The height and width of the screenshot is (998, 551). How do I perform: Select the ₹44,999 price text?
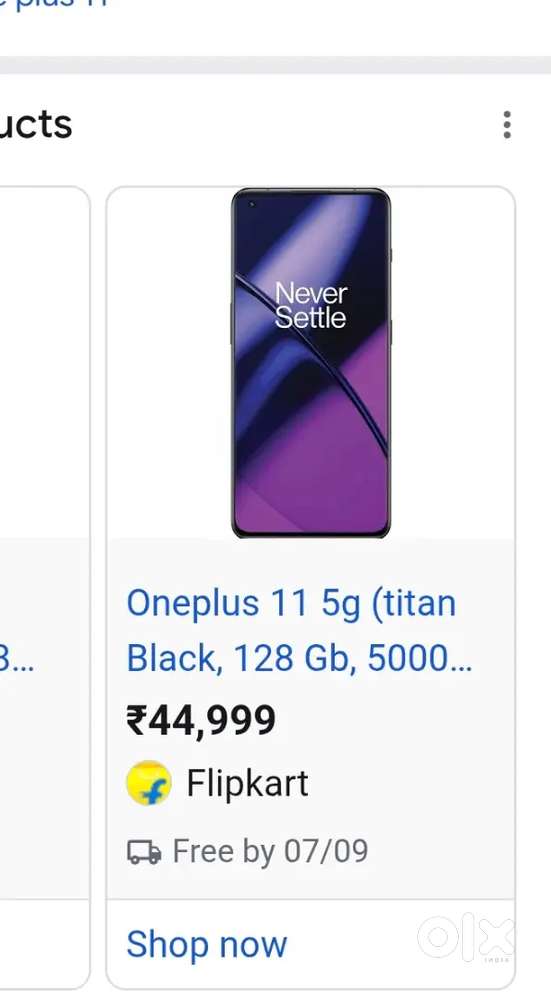tap(201, 721)
